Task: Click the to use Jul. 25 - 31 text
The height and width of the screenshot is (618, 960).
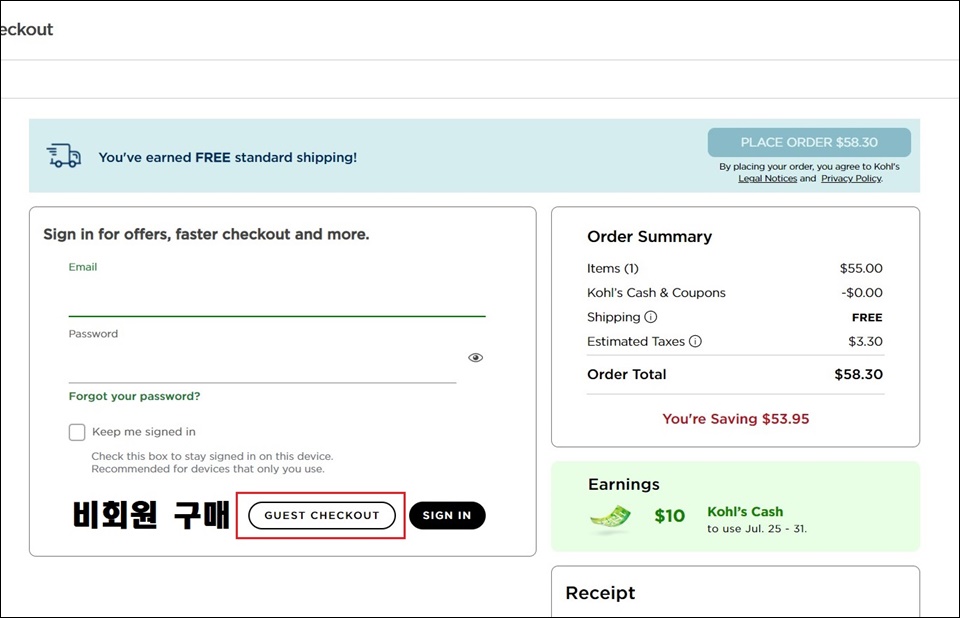Action: coord(757,529)
